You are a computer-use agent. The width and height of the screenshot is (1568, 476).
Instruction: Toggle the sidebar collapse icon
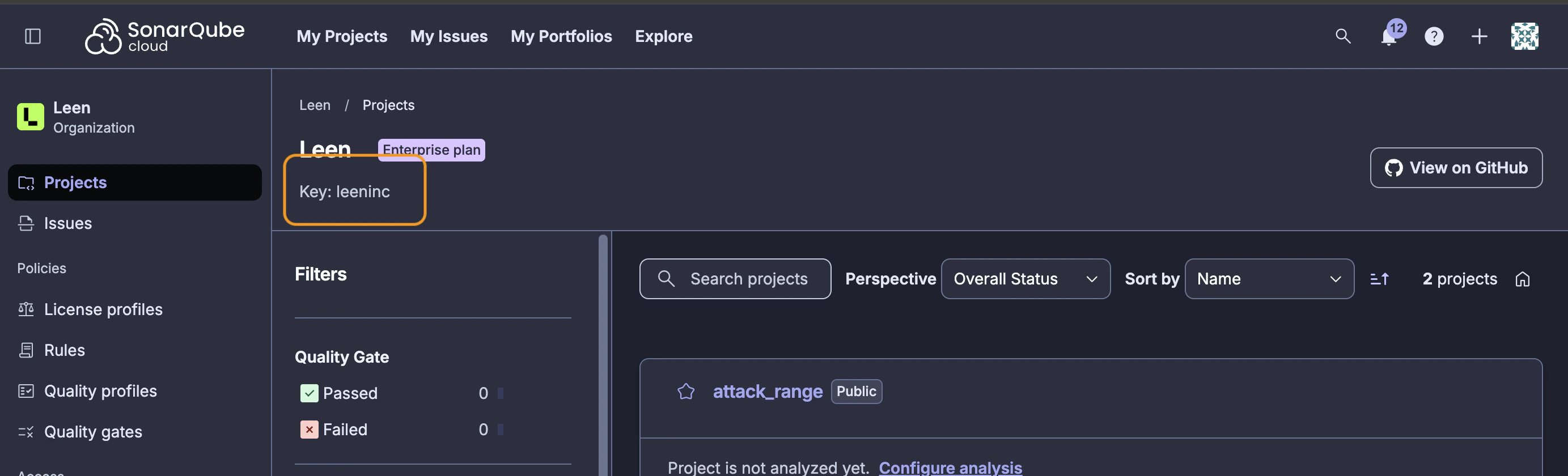pos(33,36)
